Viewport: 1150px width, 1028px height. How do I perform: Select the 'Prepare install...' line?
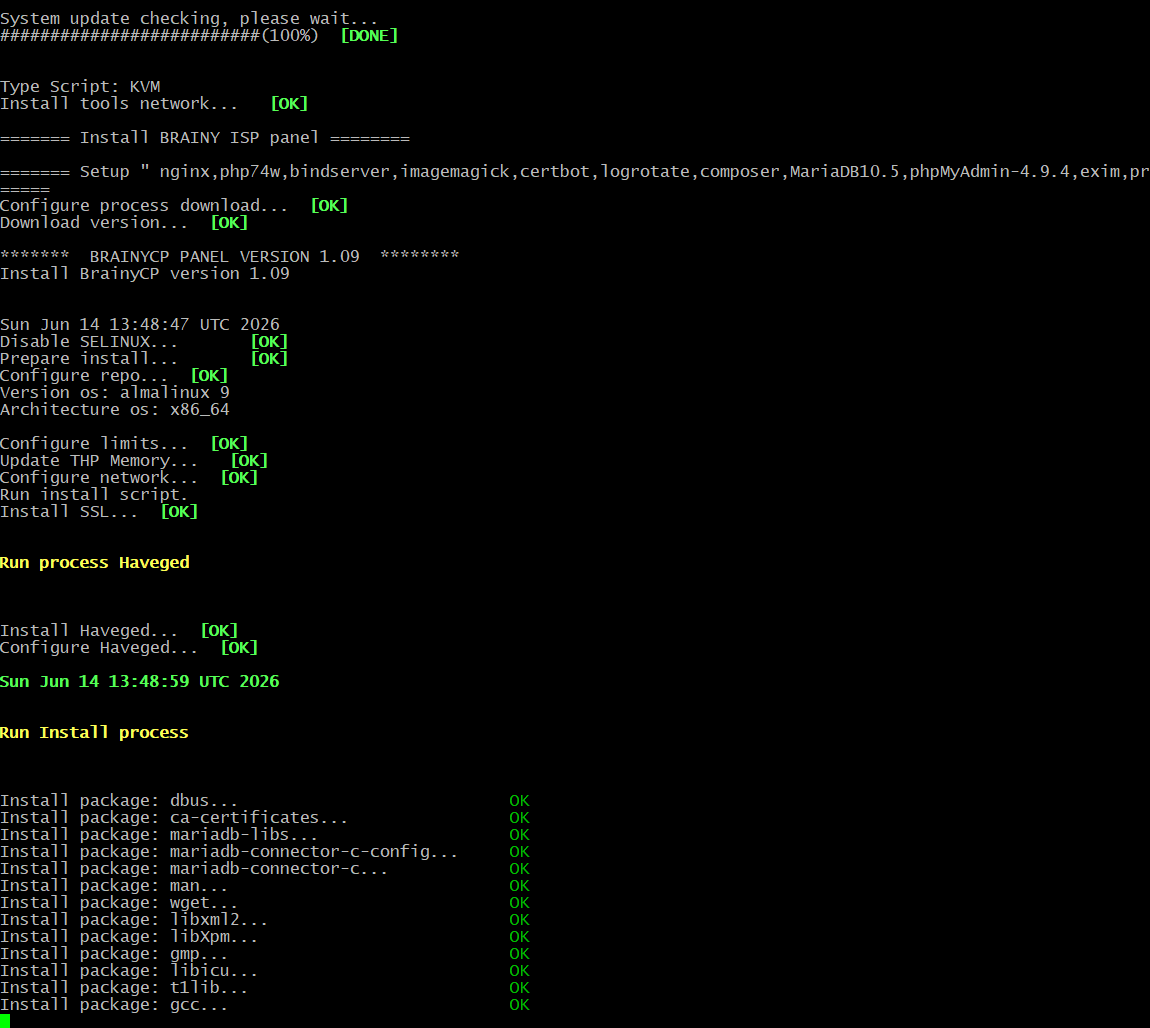(144, 359)
